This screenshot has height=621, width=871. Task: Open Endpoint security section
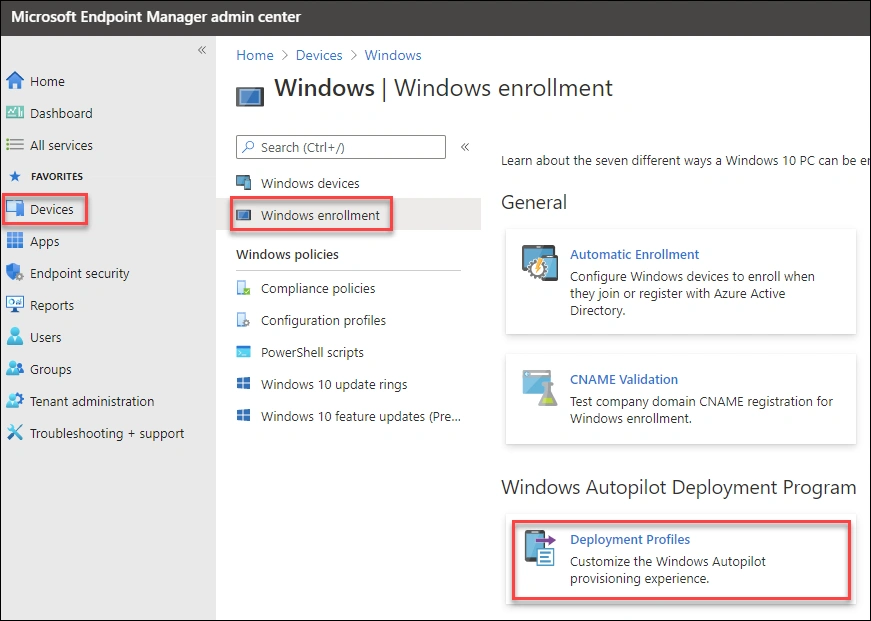(x=79, y=273)
